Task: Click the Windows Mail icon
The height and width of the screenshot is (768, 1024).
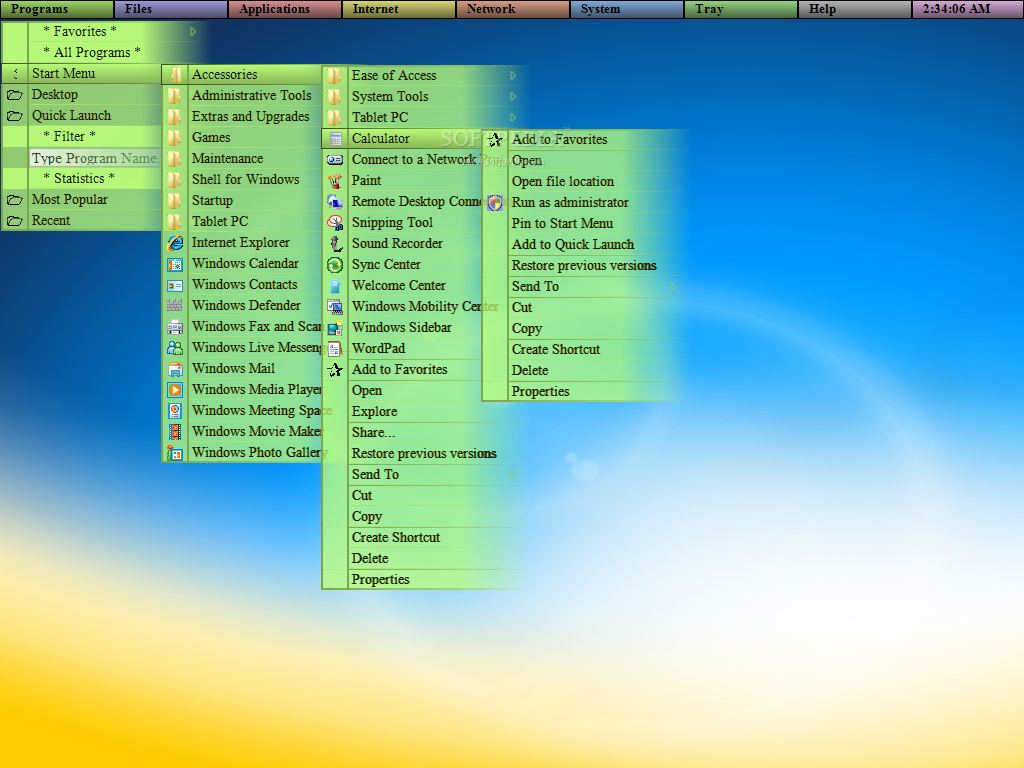Action: [175, 369]
